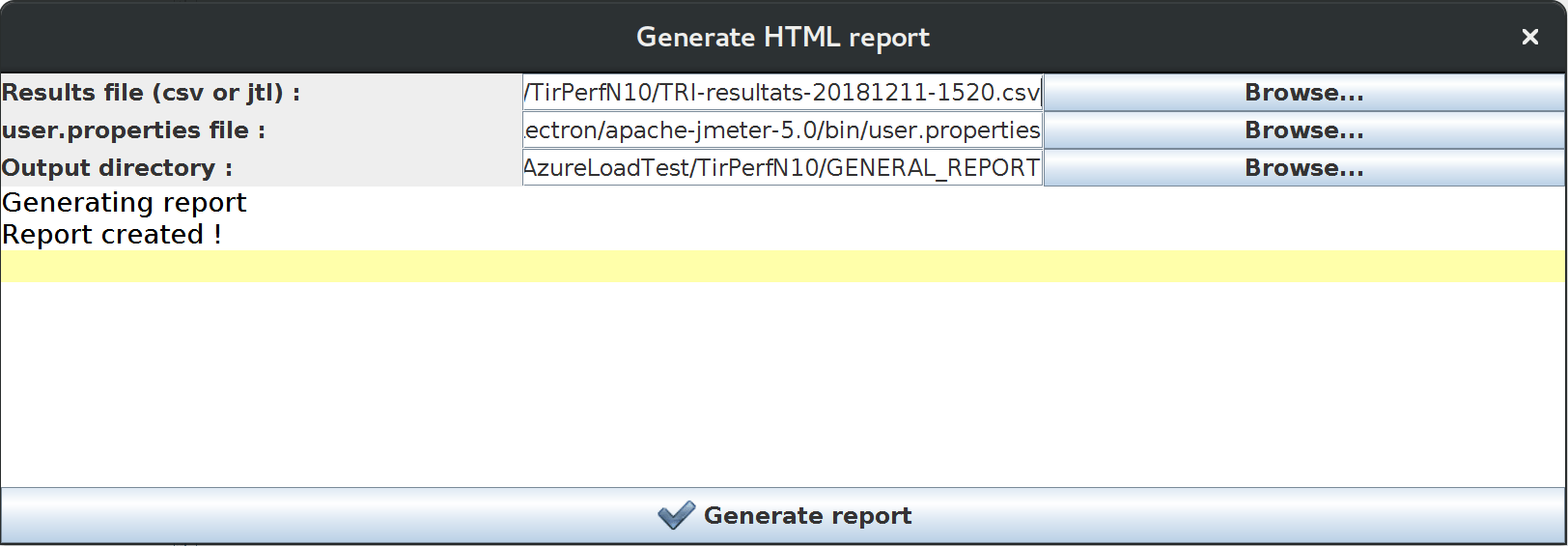Click the 'Generating report' log line
The height and width of the screenshot is (546, 1568).
click(125, 203)
